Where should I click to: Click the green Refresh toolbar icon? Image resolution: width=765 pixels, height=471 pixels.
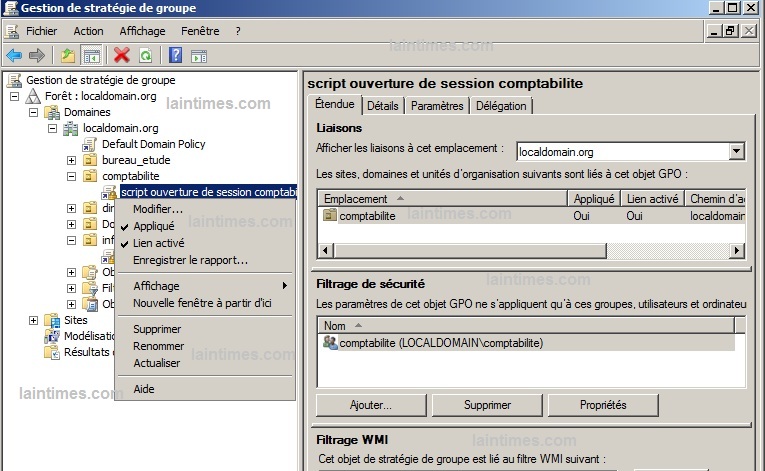[x=146, y=55]
